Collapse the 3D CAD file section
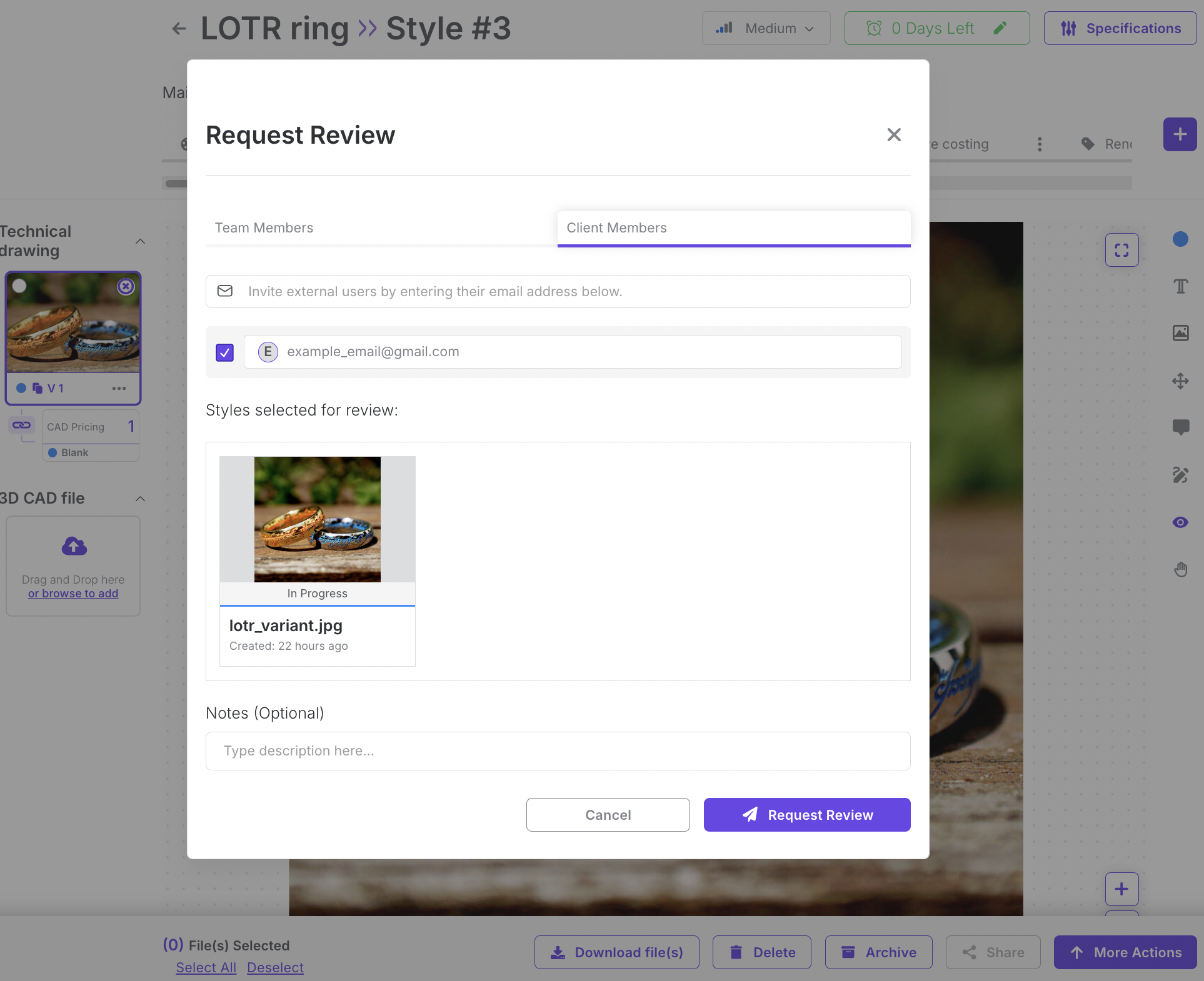The height and width of the screenshot is (981, 1204). coord(140,499)
